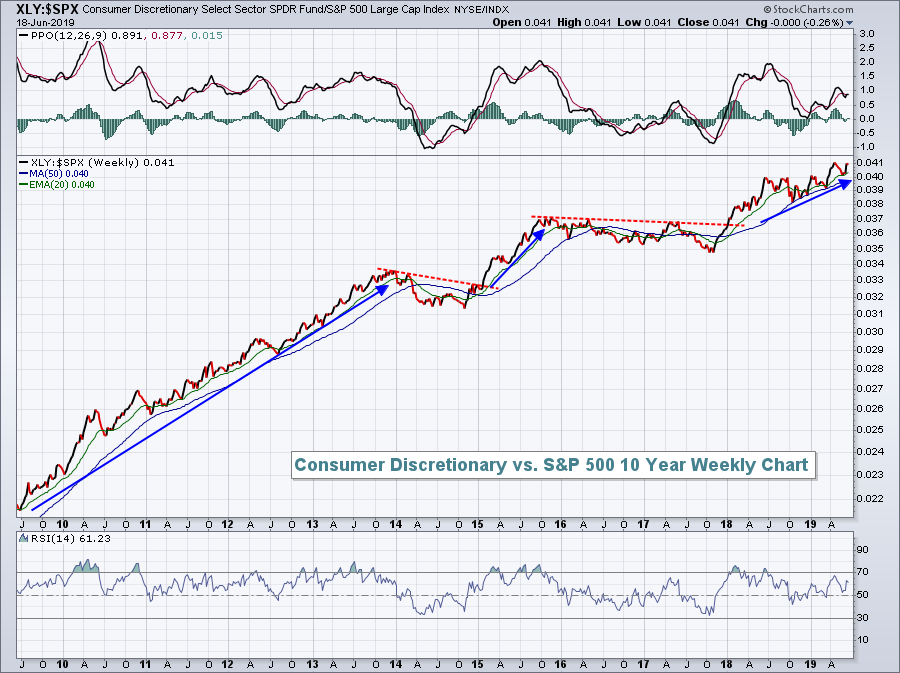
Task: Click year 14 on the bottom RSI time axis
Action: [x=396, y=665]
